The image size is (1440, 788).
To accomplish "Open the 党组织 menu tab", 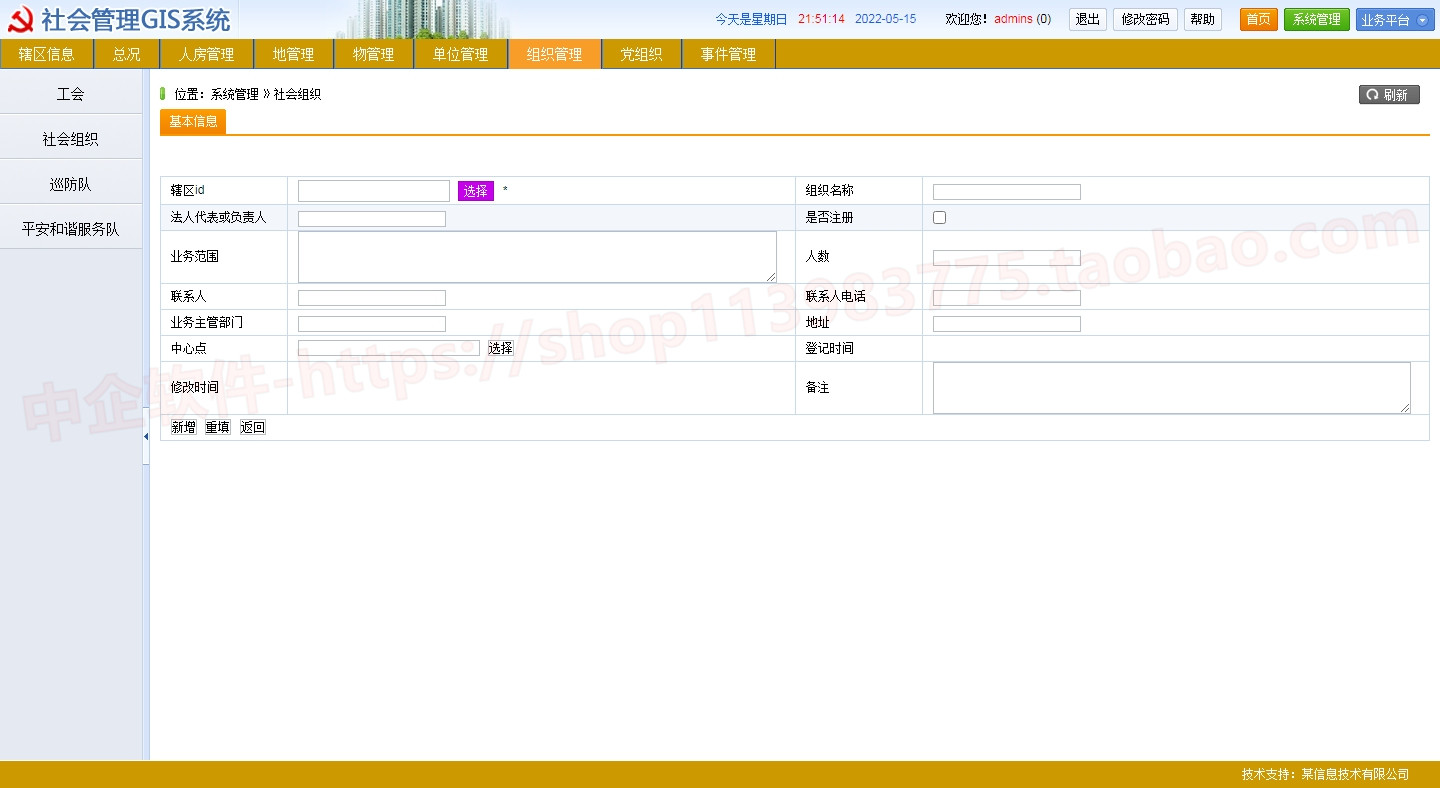I will tap(642, 54).
